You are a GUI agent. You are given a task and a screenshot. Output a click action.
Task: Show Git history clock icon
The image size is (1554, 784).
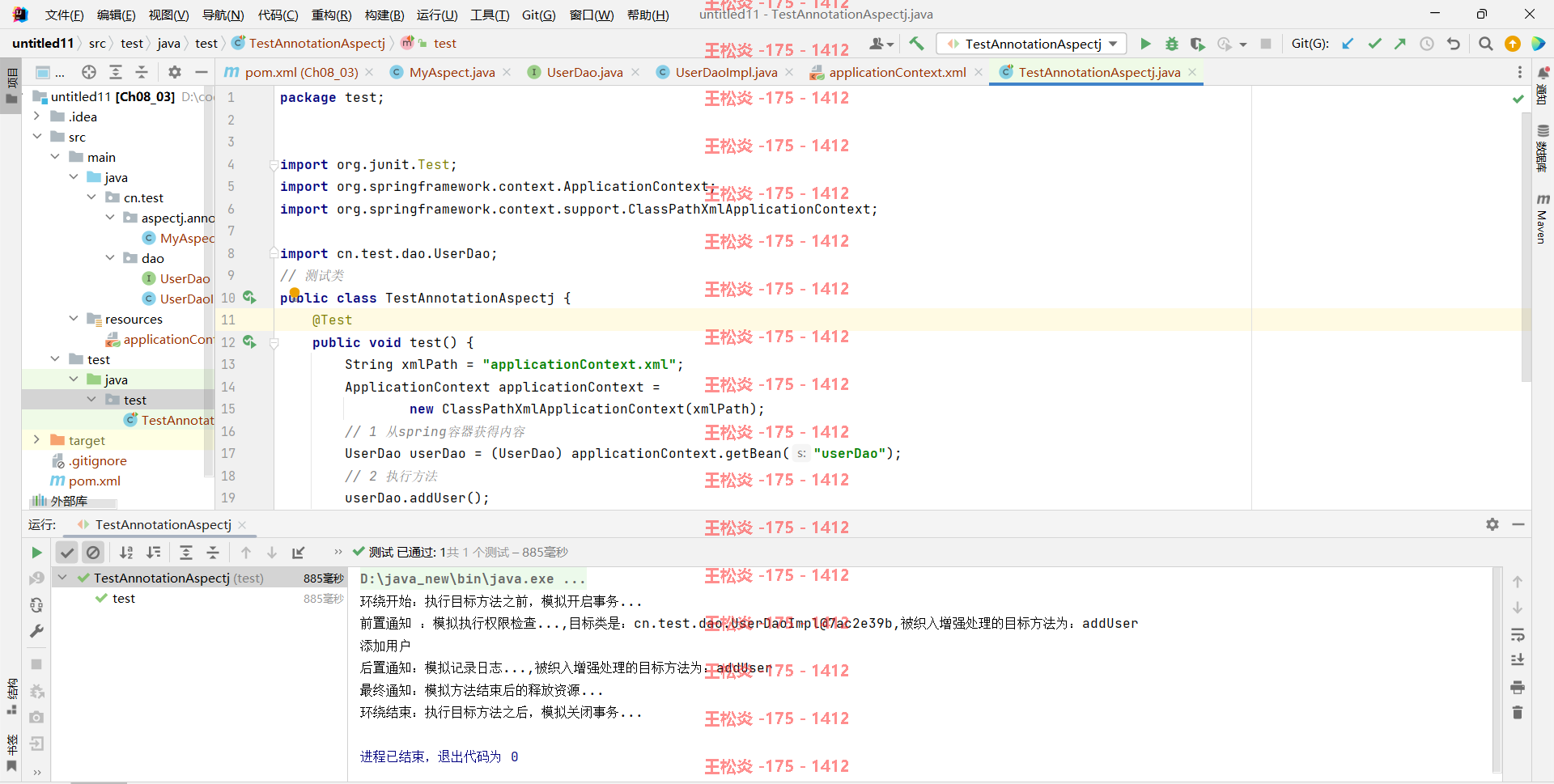point(1427,44)
